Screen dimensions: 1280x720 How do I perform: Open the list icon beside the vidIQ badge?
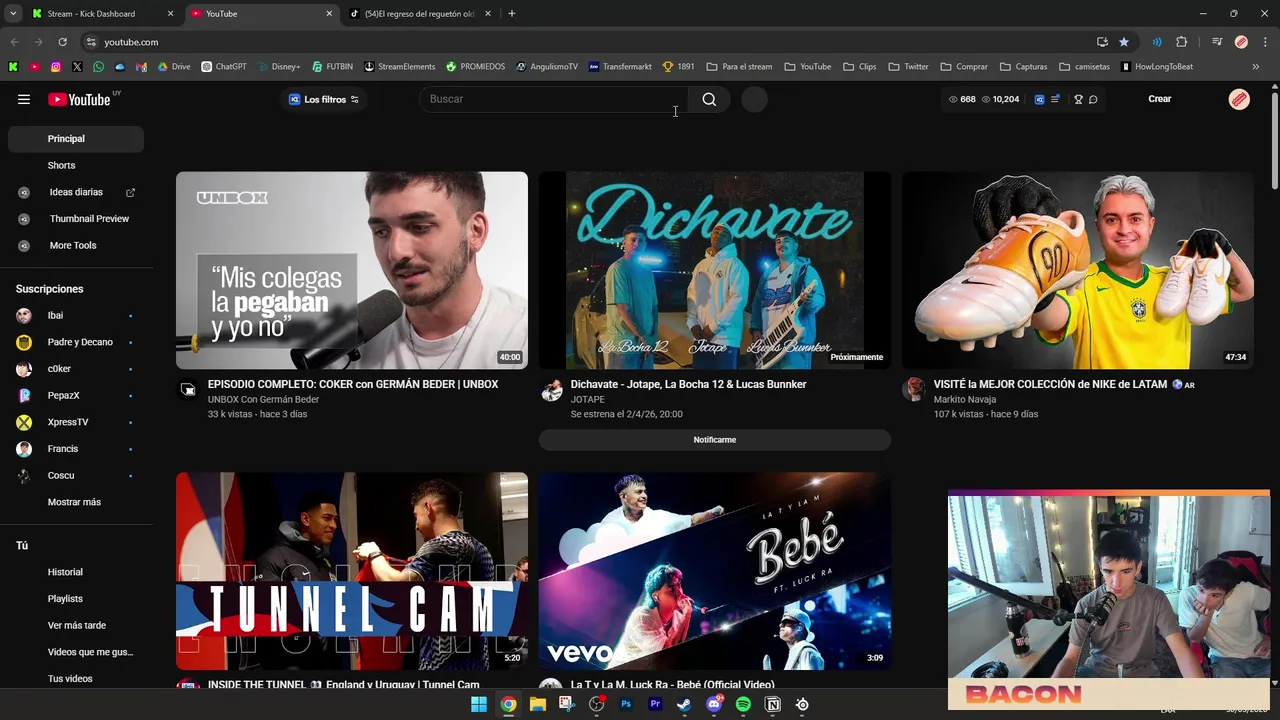click(x=1055, y=99)
